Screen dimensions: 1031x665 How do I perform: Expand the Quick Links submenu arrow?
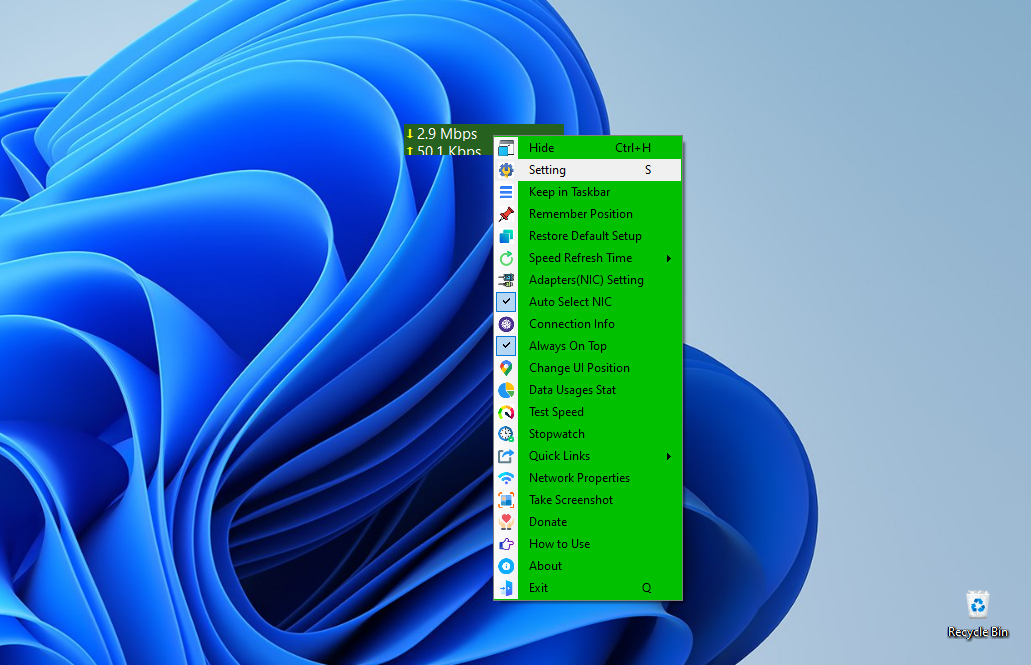pos(668,456)
